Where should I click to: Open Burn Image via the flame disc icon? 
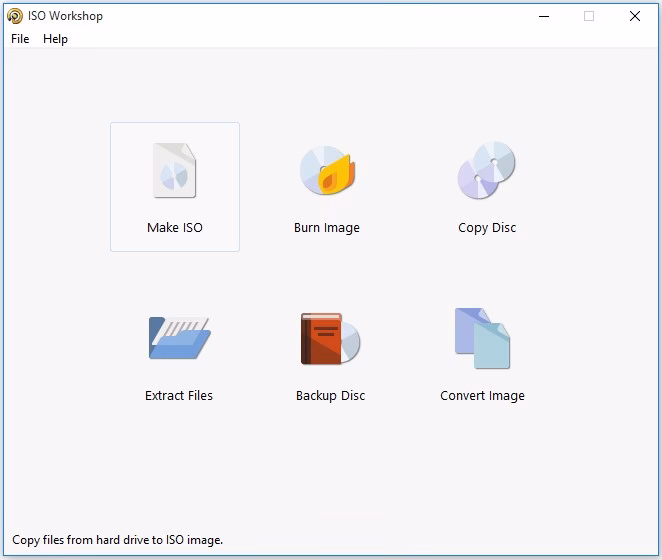tap(327, 170)
